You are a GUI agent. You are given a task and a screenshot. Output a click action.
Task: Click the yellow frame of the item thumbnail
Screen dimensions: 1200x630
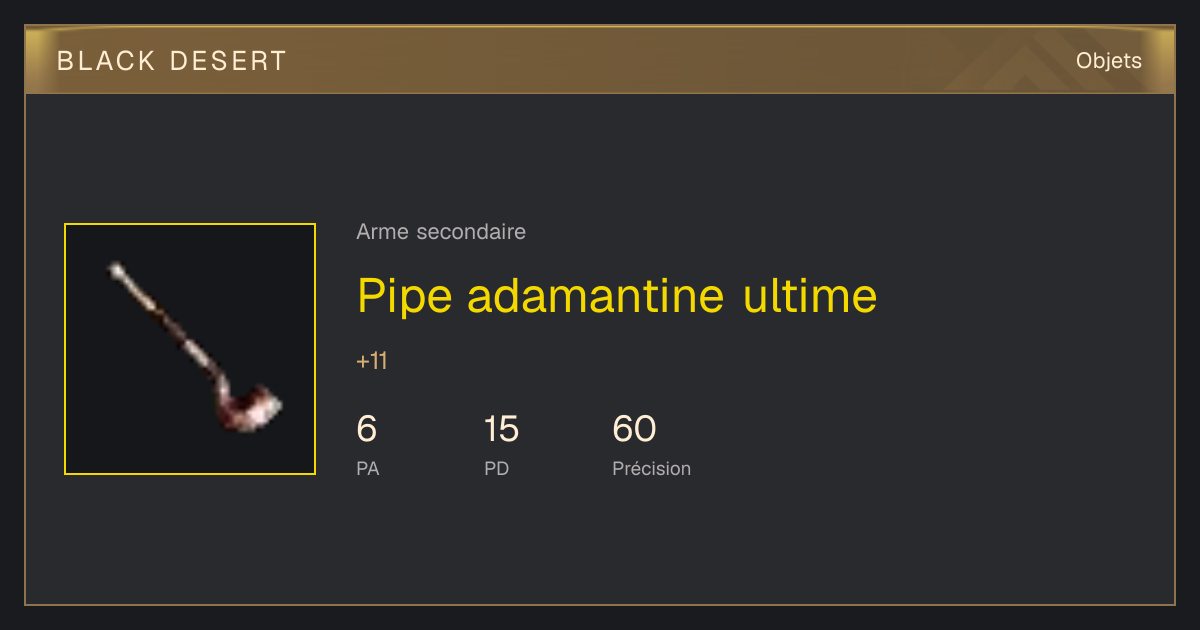coord(190,224)
